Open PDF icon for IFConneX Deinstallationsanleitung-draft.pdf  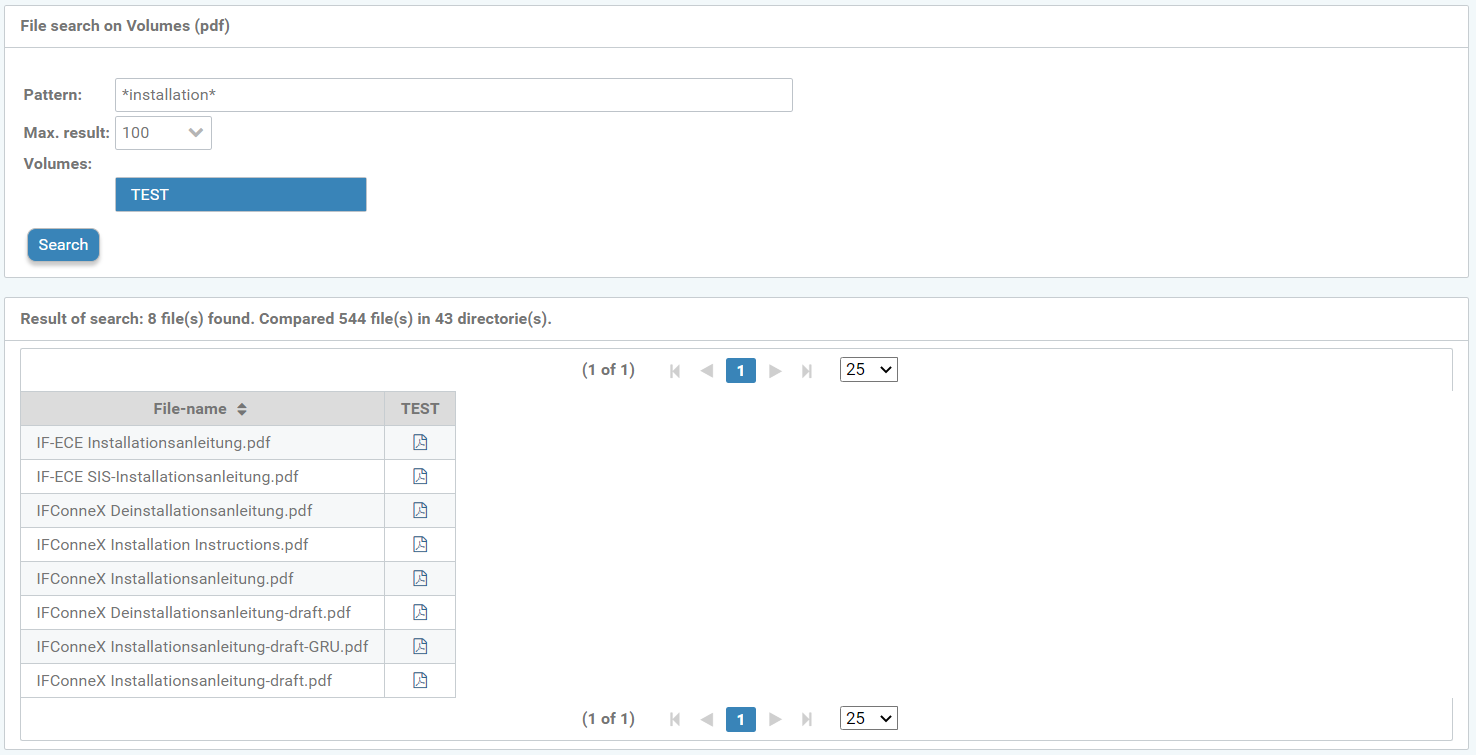pyautogui.click(x=420, y=612)
